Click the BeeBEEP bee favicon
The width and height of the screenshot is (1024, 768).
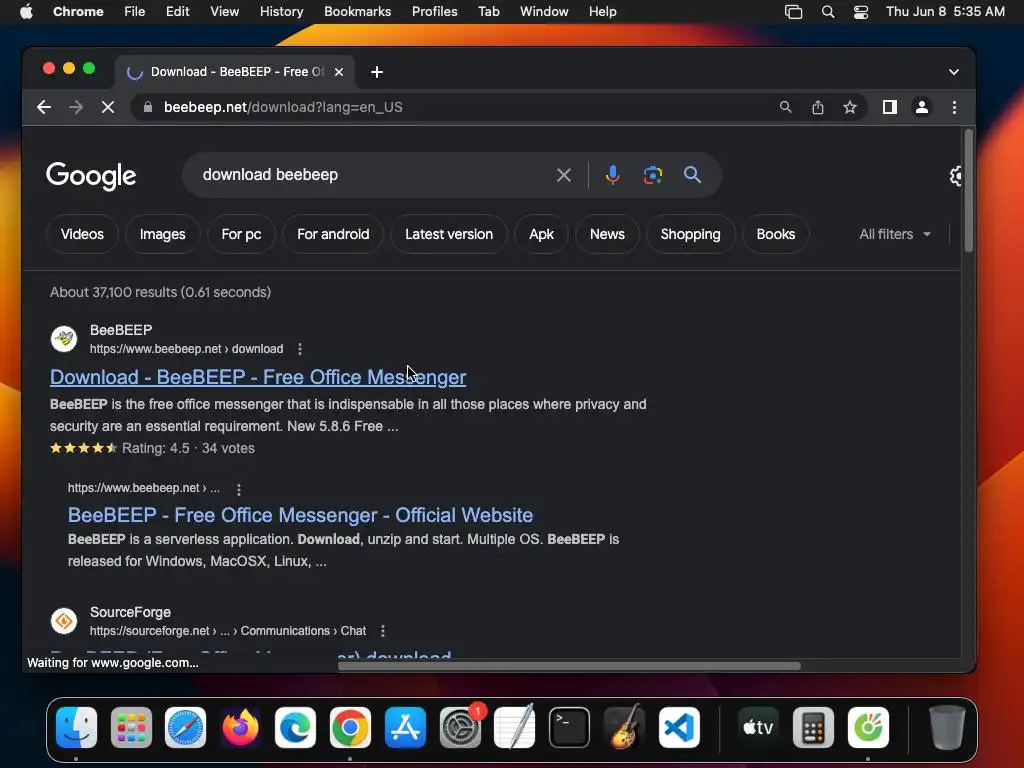[64, 339]
